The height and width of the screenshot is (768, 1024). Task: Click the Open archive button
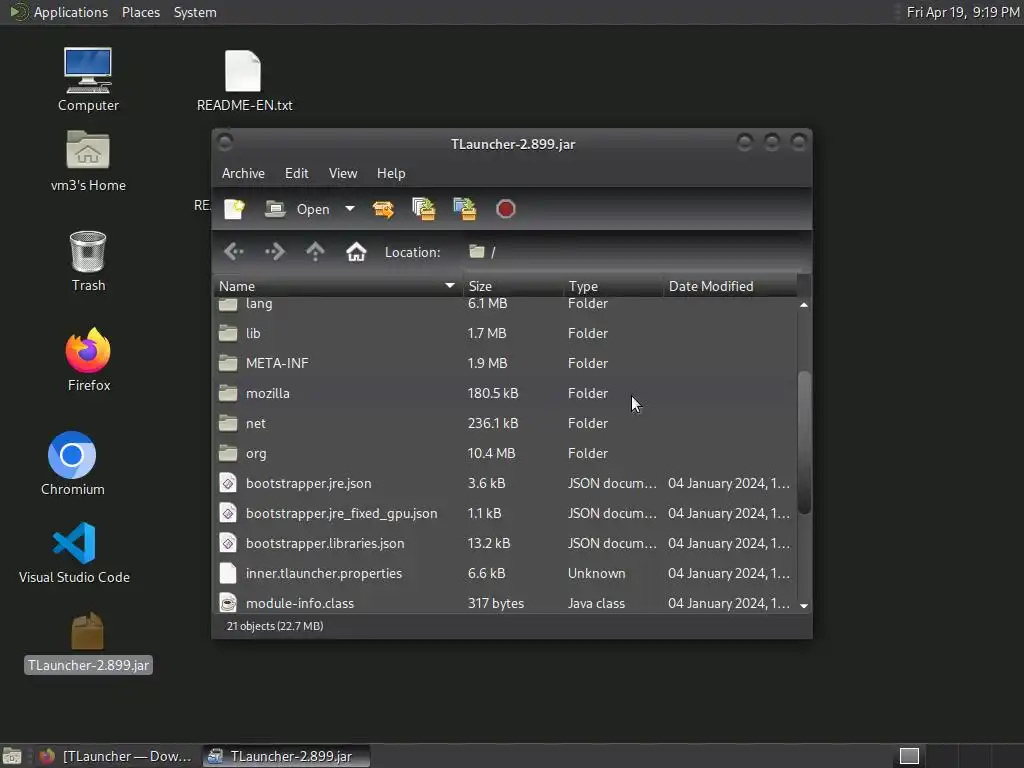point(298,209)
